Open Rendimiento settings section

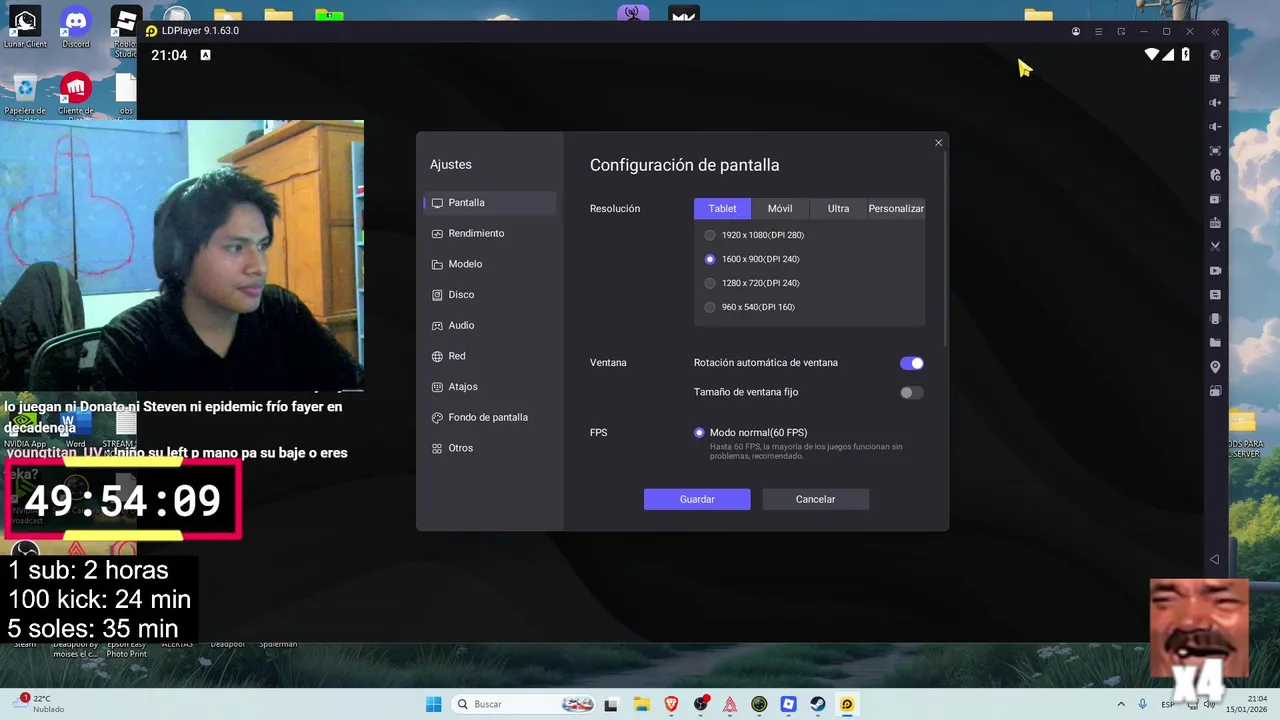(490, 233)
